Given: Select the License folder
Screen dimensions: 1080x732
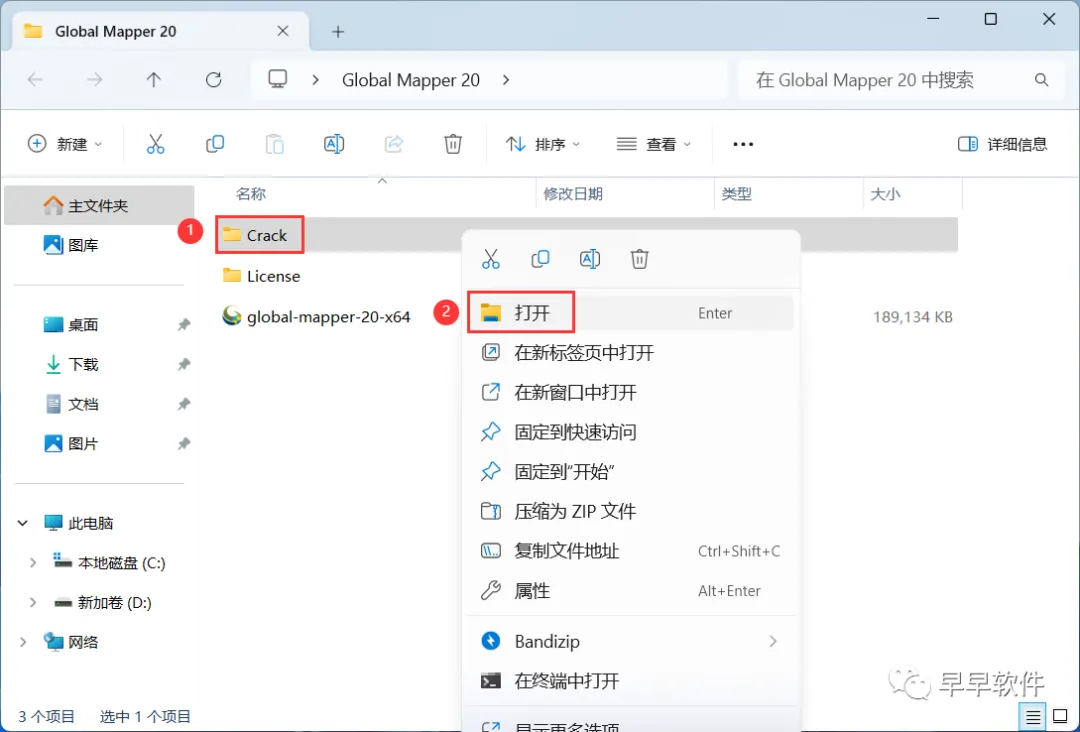Looking at the screenshot, I should (262, 276).
